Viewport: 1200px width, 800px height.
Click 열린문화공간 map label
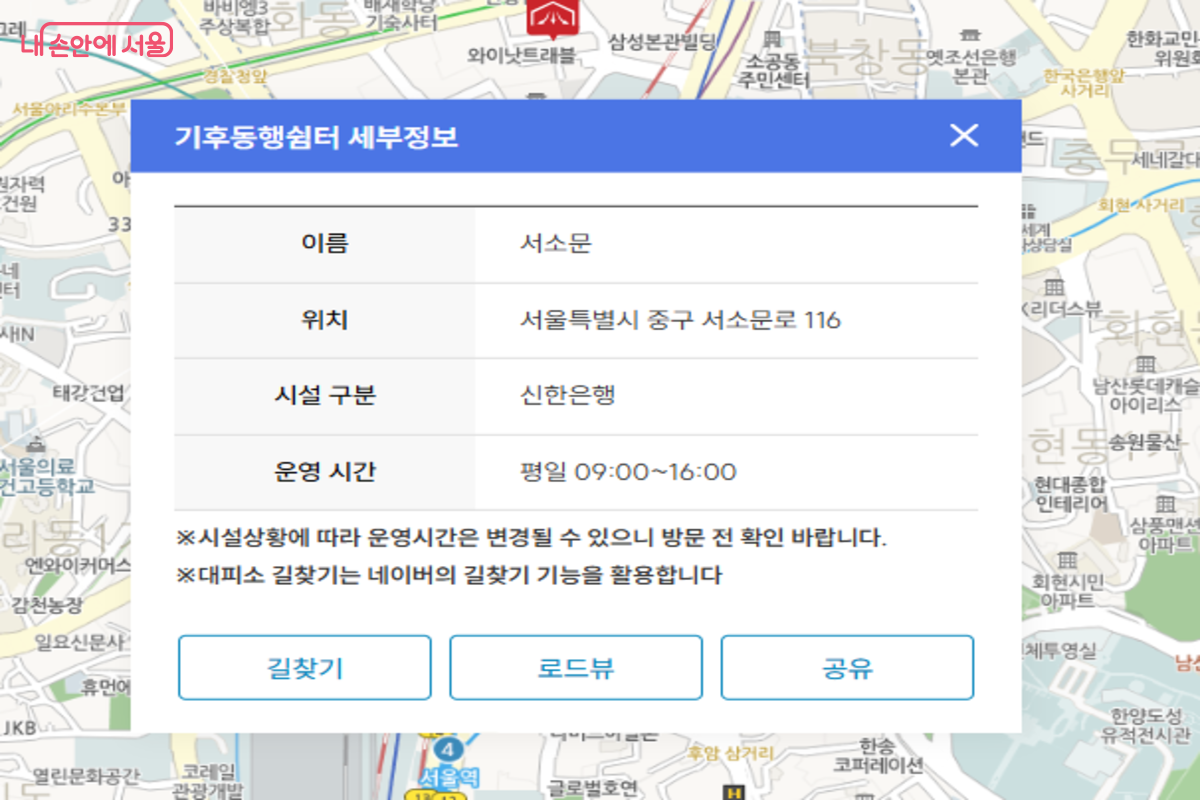pos(84,775)
